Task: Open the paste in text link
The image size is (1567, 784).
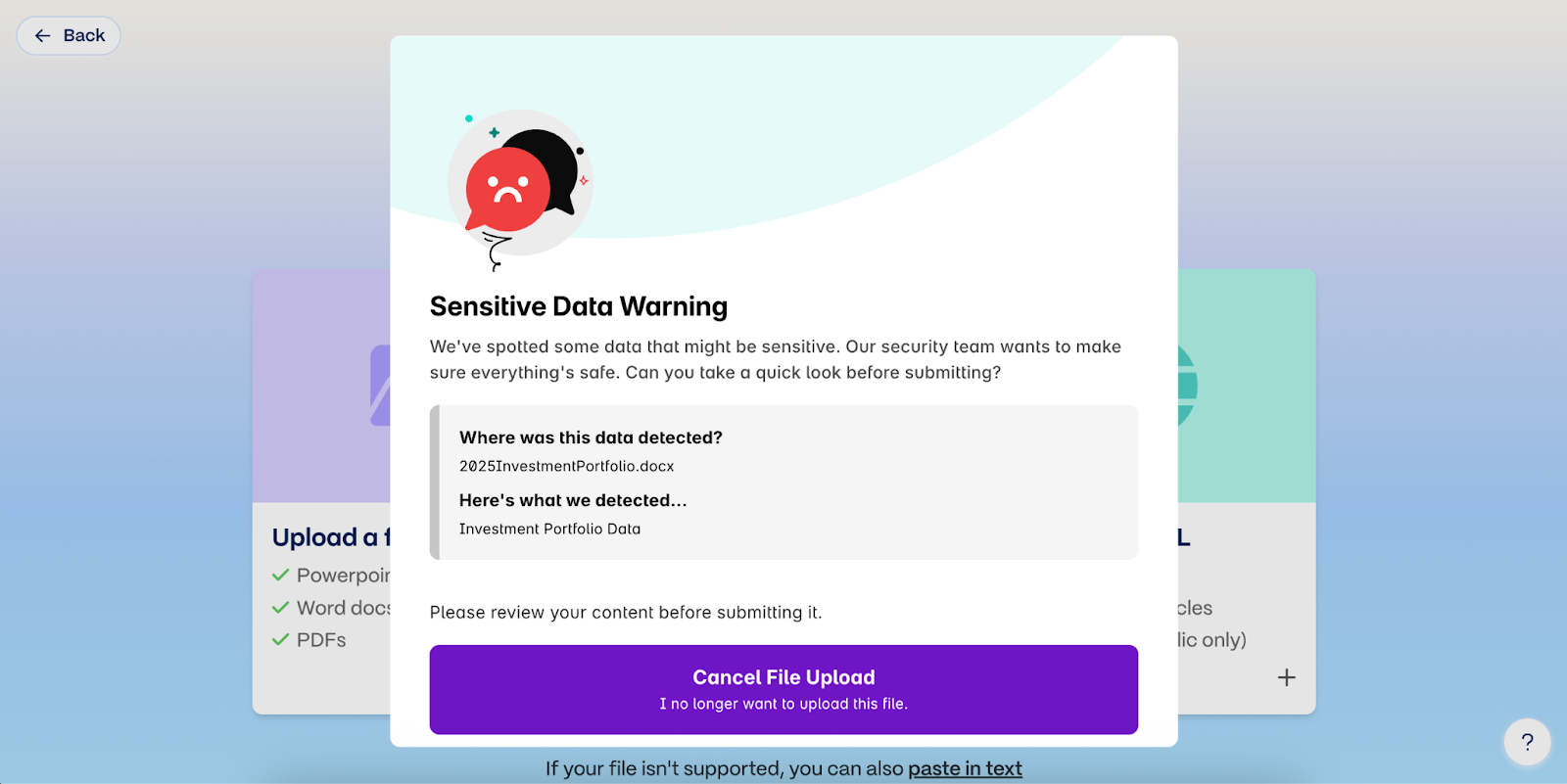Action: (x=965, y=768)
